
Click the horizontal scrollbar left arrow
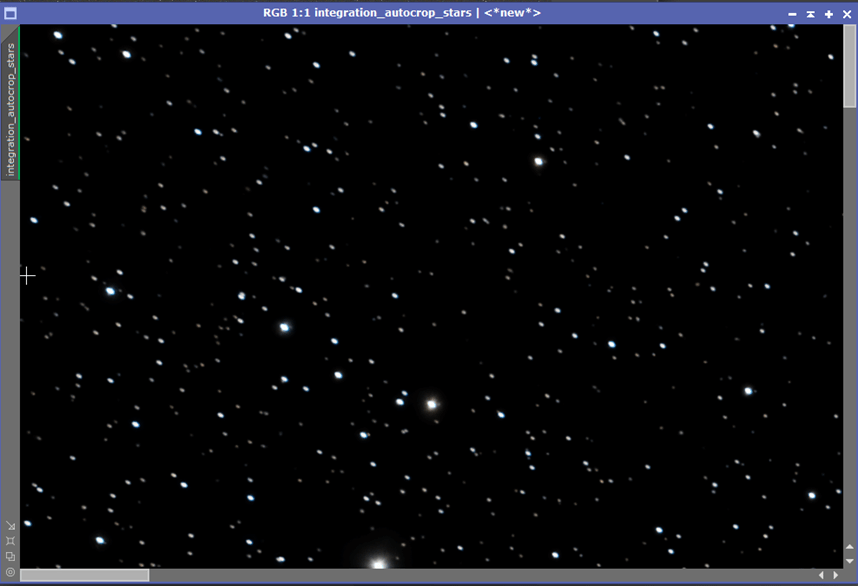(821, 575)
